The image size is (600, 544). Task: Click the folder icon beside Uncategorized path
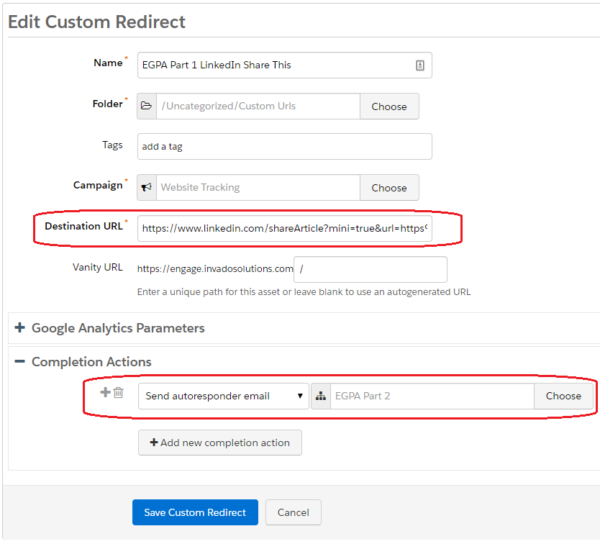click(147, 106)
